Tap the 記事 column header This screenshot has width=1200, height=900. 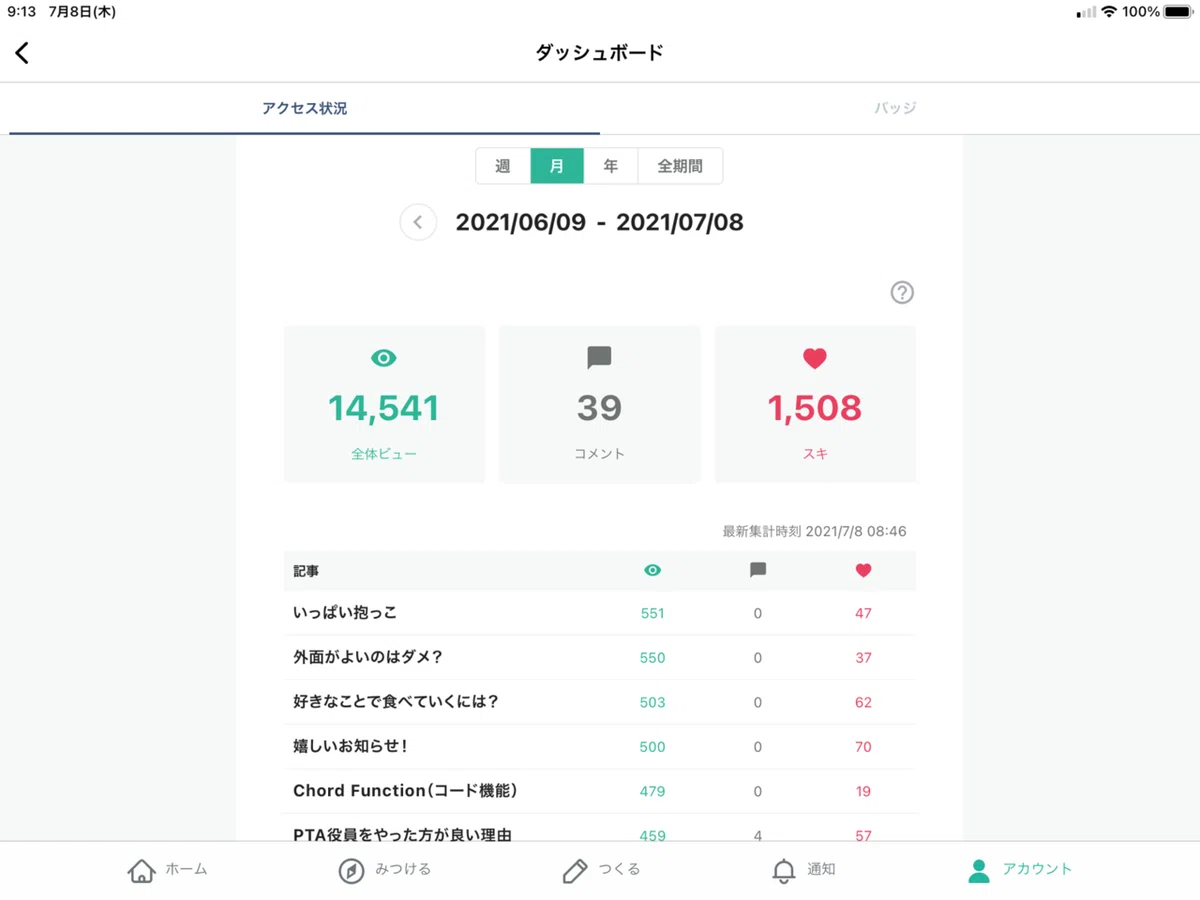tap(306, 571)
